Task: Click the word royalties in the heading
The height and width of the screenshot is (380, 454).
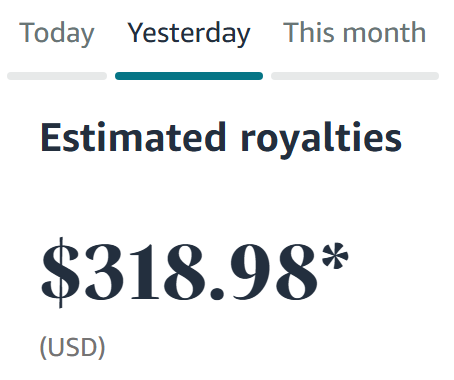Action: (321, 140)
